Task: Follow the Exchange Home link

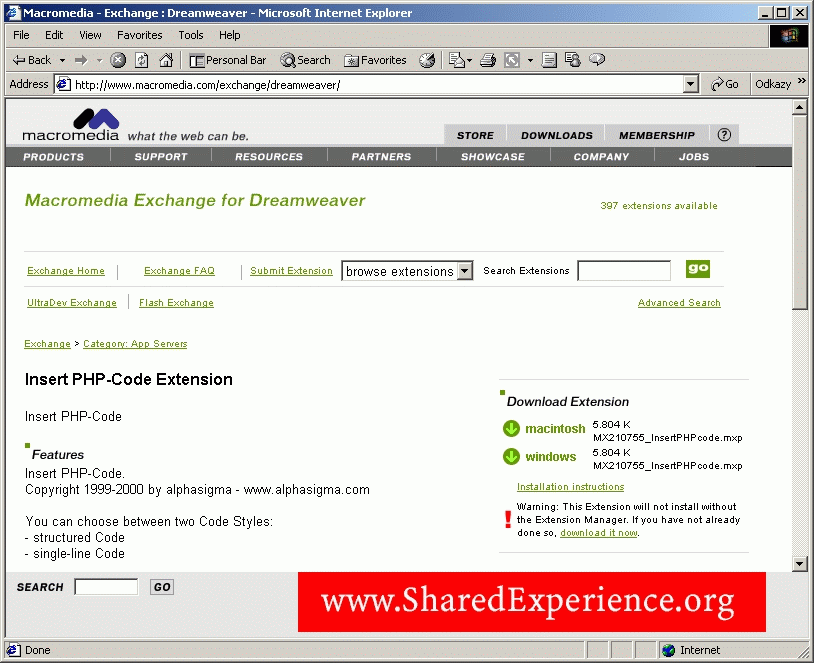Action: [x=66, y=271]
